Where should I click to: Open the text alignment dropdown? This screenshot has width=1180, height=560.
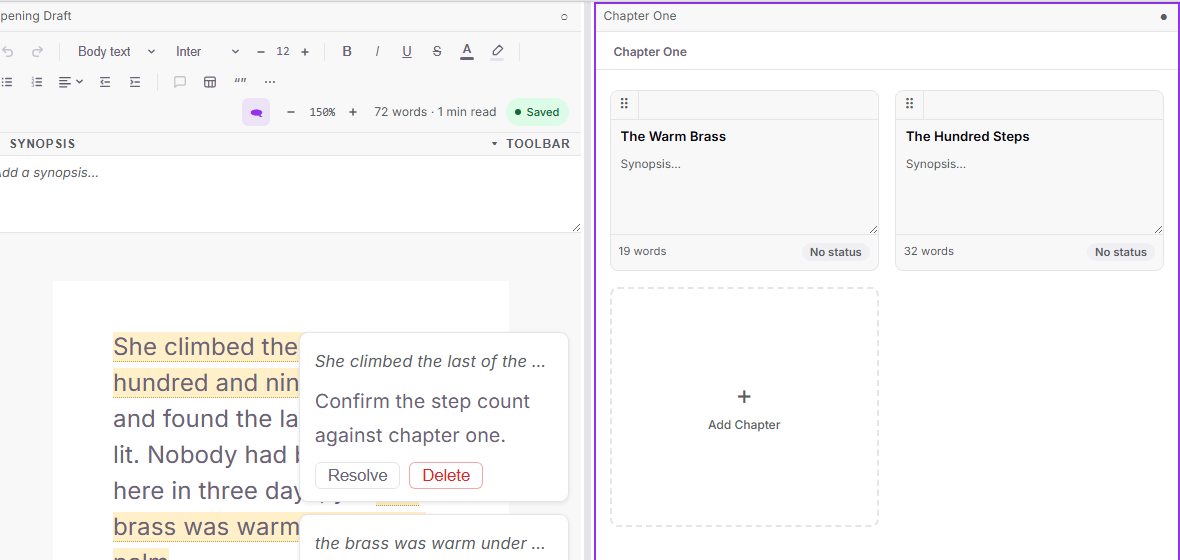(71, 82)
